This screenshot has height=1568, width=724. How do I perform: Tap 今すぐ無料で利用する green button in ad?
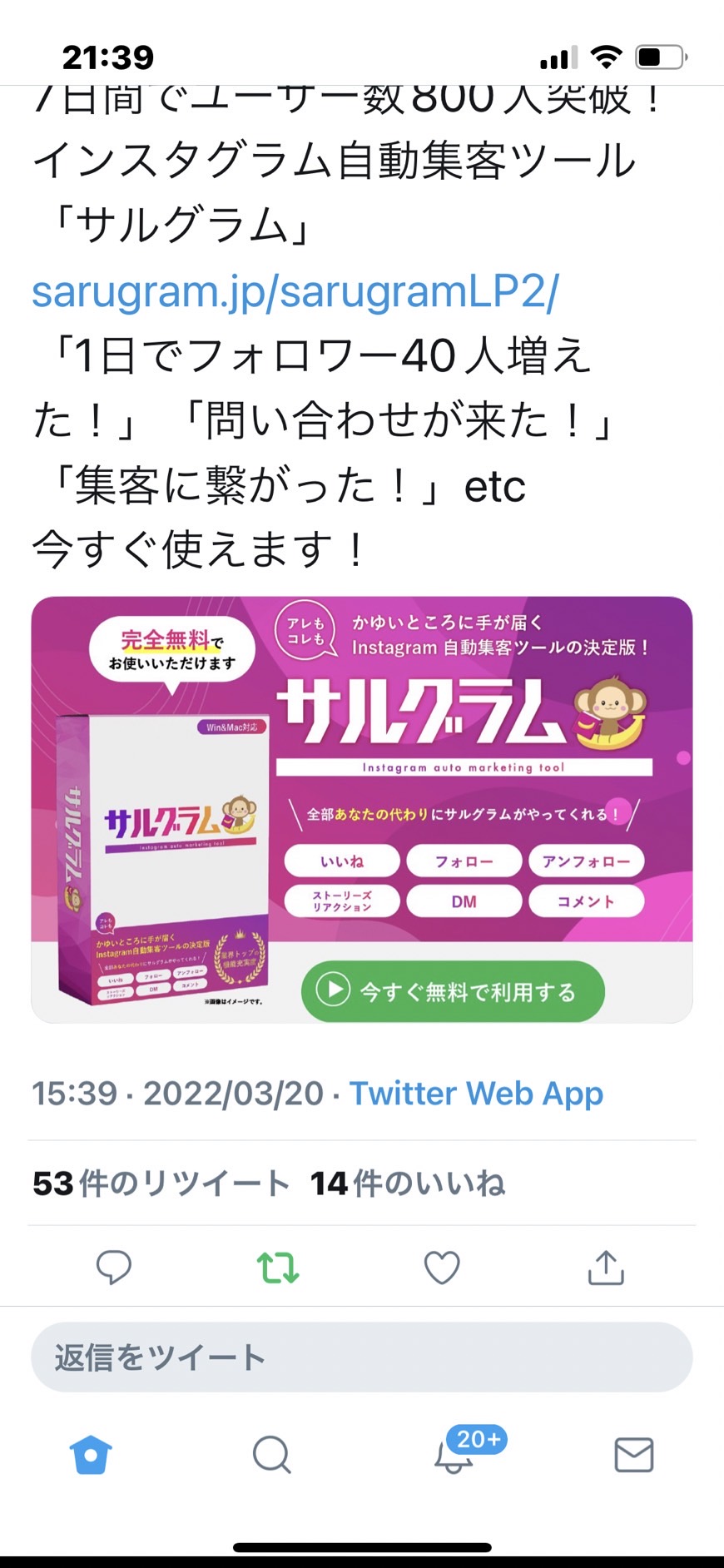click(453, 991)
